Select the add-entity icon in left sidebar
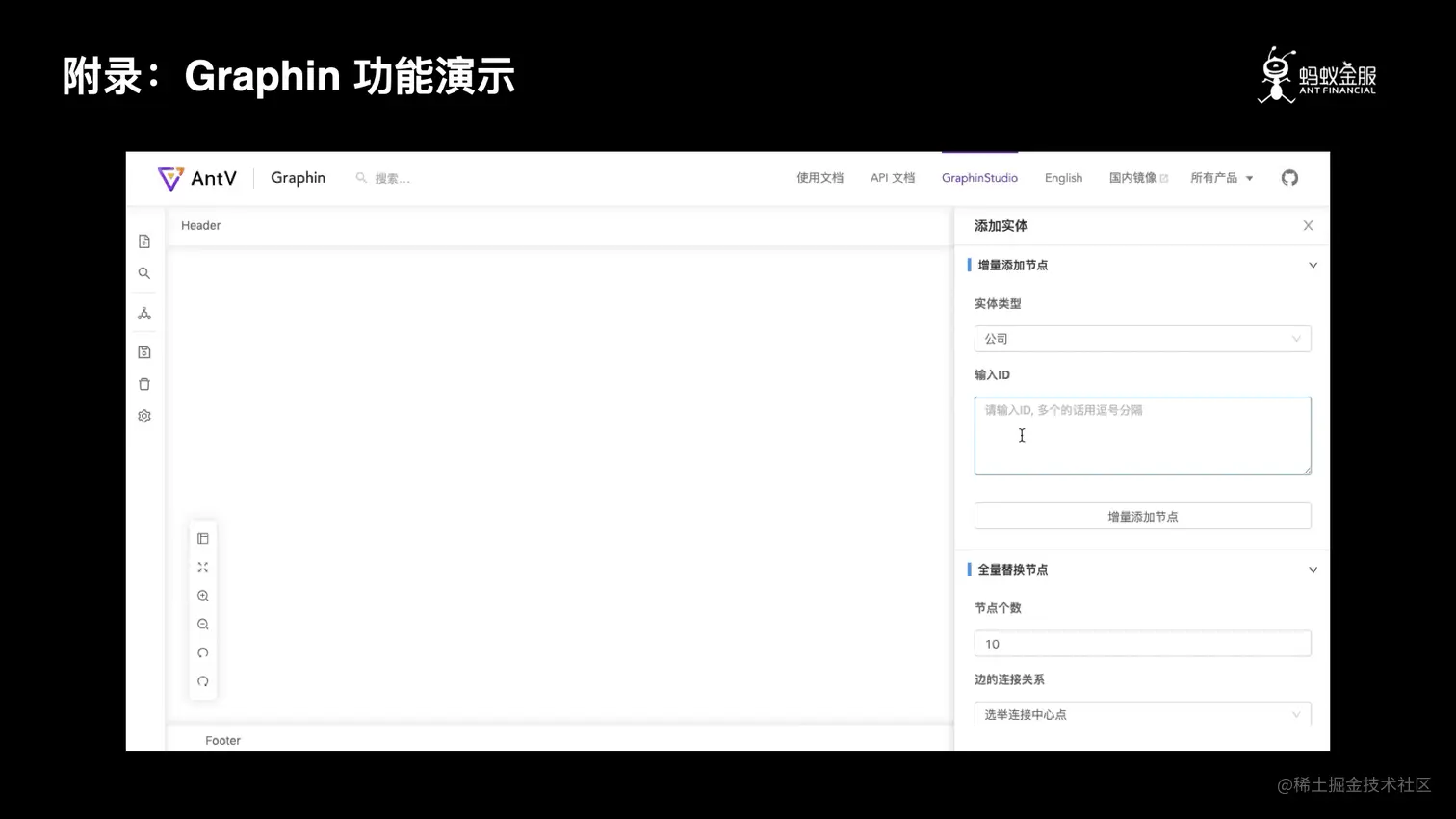Viewport: 1456px width, 819px height. pos(144,242)
